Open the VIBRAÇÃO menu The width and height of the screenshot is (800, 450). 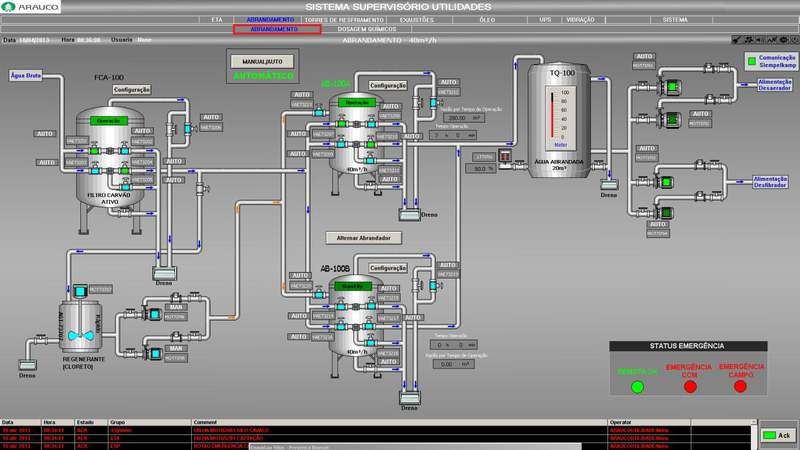tap(580, 20)
